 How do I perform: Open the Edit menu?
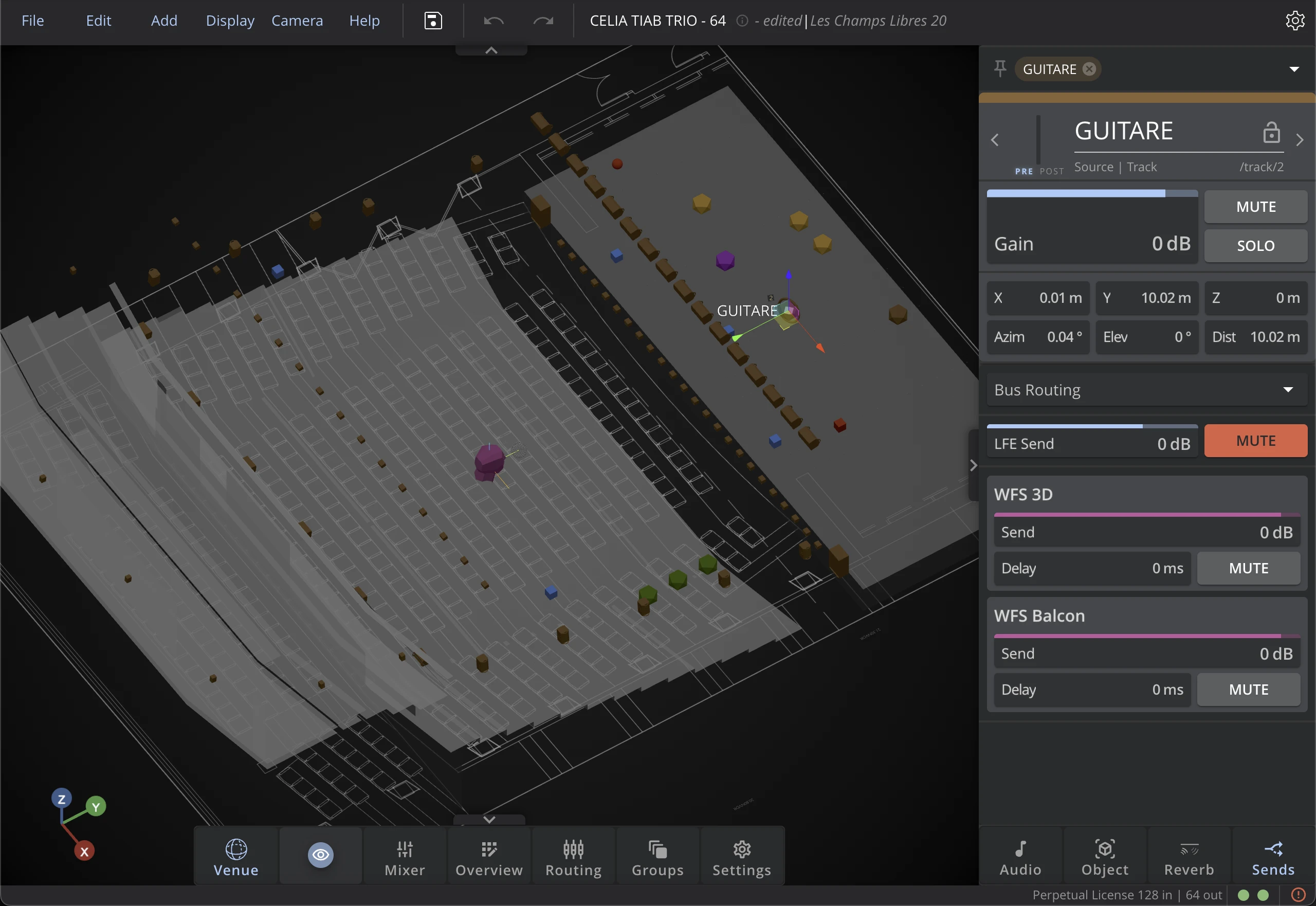pos(98,21)
